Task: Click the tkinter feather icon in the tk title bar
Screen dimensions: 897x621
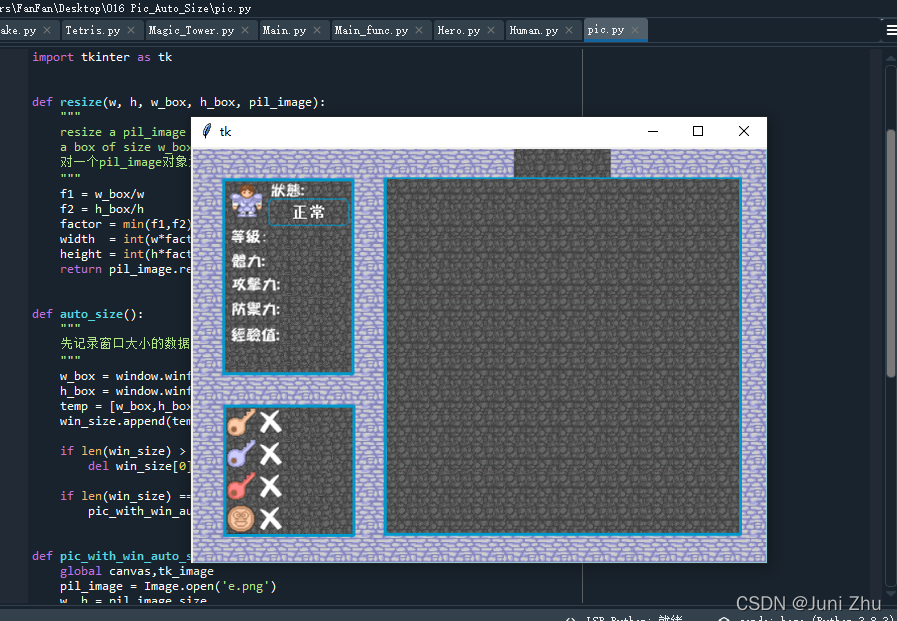Action: click(x=206, y=131)
